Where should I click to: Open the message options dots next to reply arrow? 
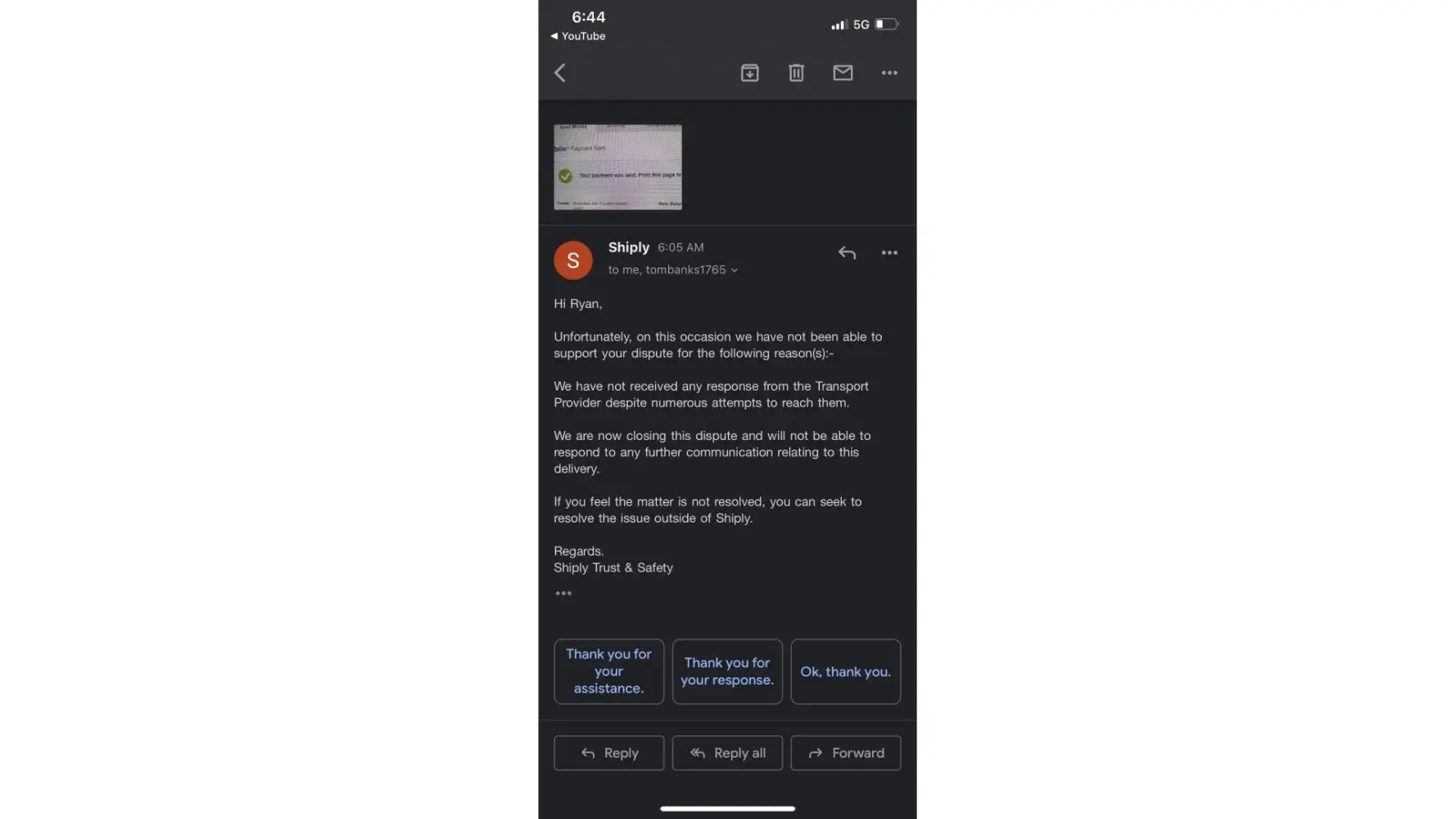click(x=889, y=253)
